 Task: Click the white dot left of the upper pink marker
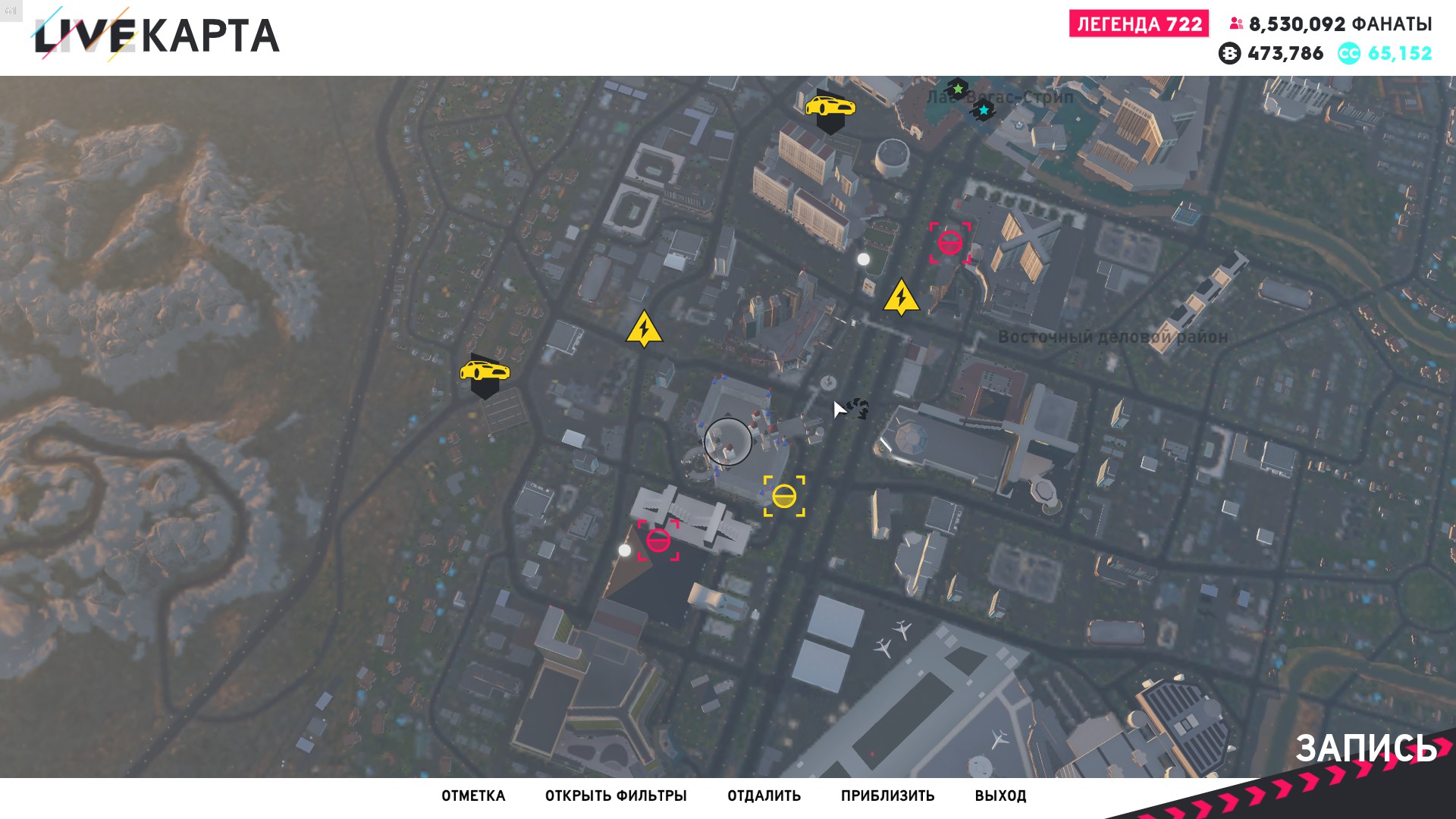click(x=863, y=259)
